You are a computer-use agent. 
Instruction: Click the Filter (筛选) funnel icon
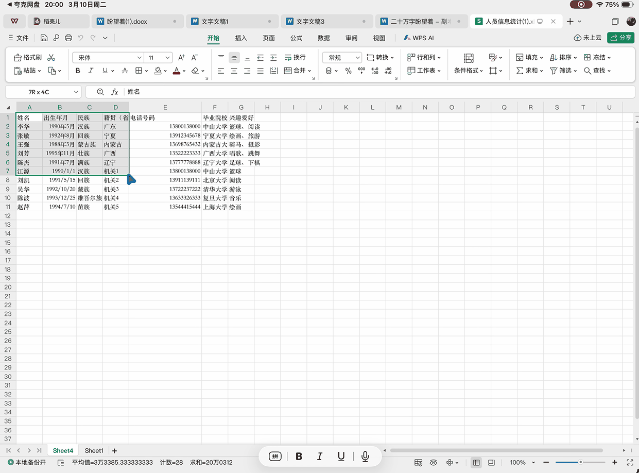[x=553, y=71]
